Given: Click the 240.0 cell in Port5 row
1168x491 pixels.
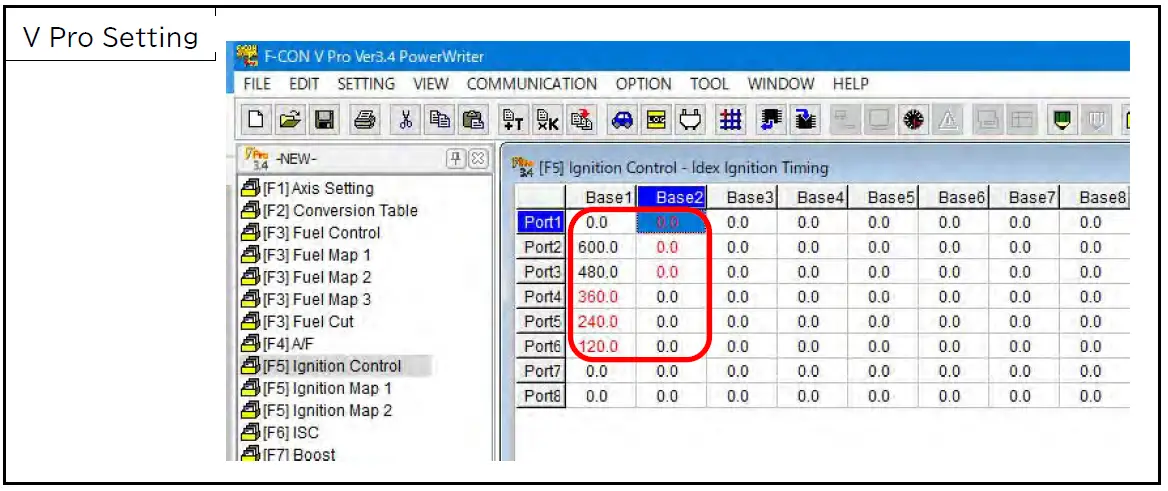Looking at the screenshot, I should point(601,322).
